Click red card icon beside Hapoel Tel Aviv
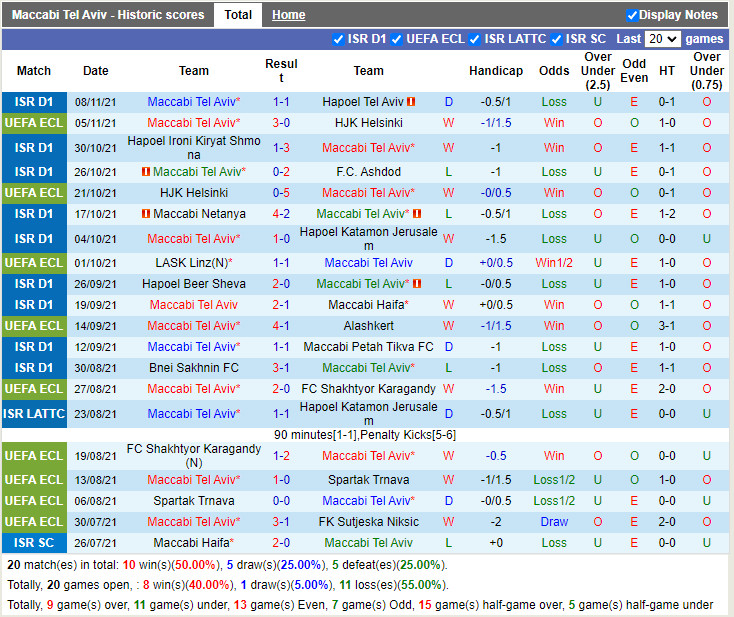734x617 pixels. coord(411,102)
